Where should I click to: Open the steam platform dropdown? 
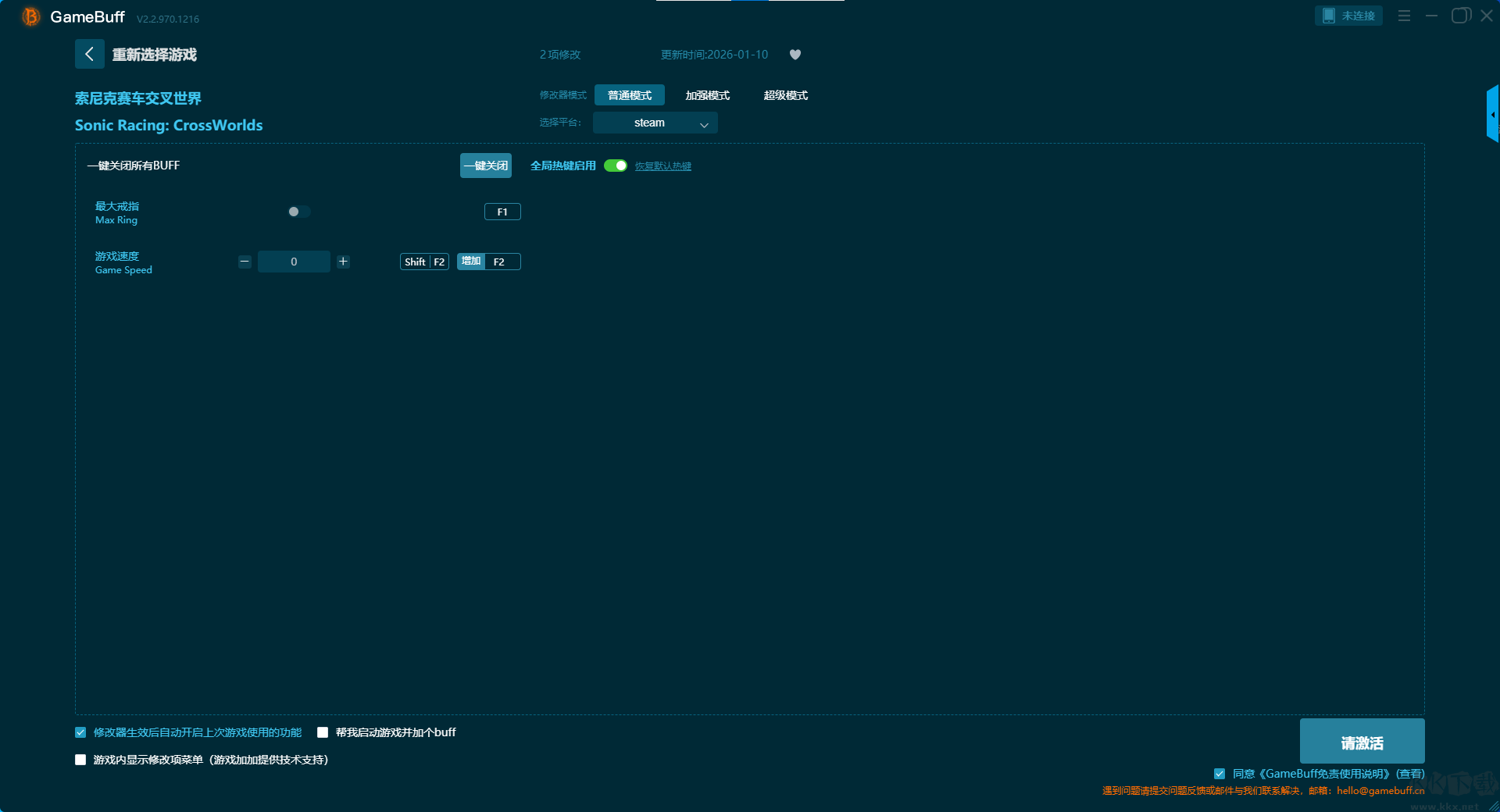click(655, 123)
